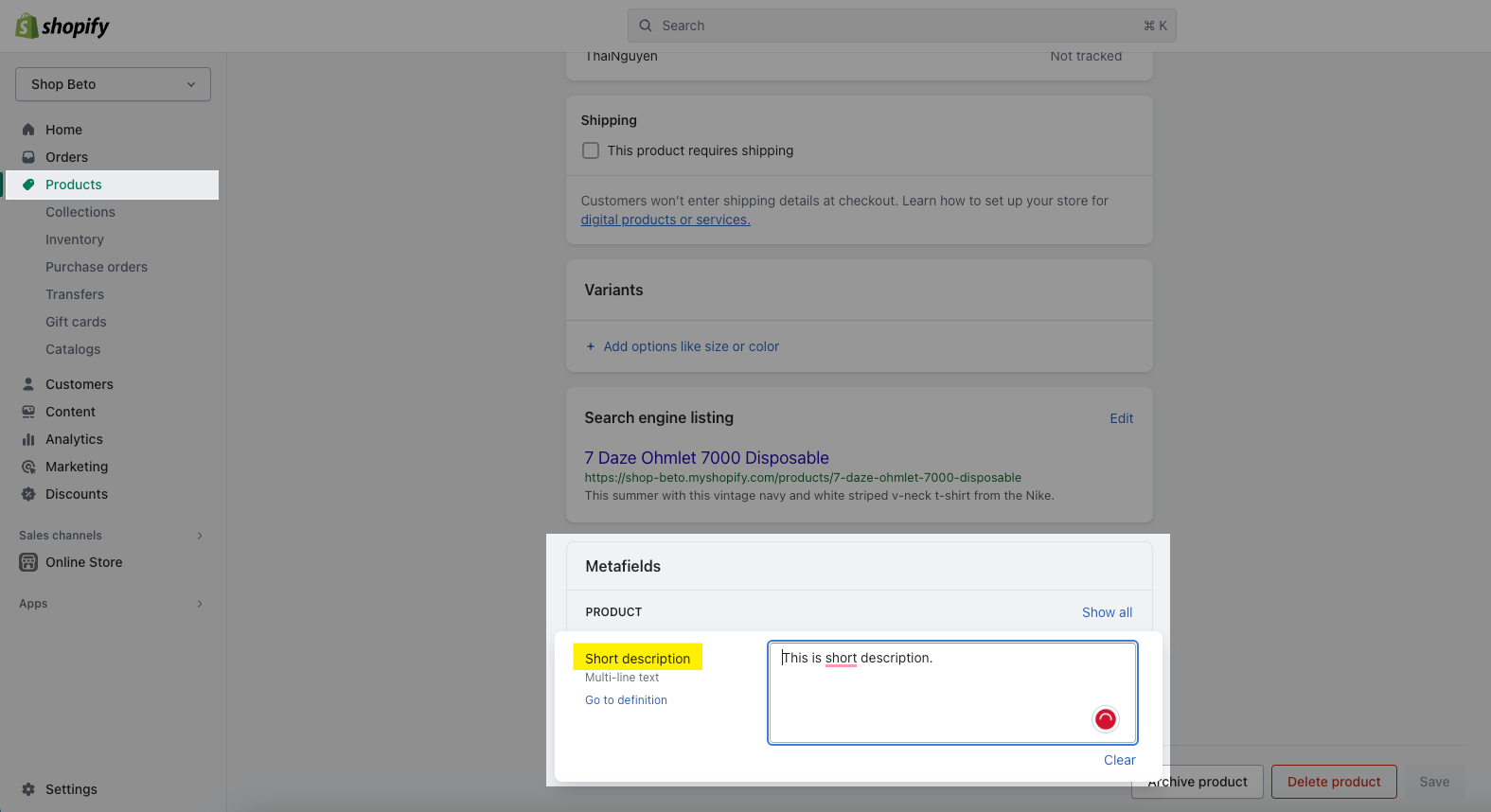Go to Discounts in the sidebar
The width and height of the screenshot is (1491, 812).
(x=77, y=494)
